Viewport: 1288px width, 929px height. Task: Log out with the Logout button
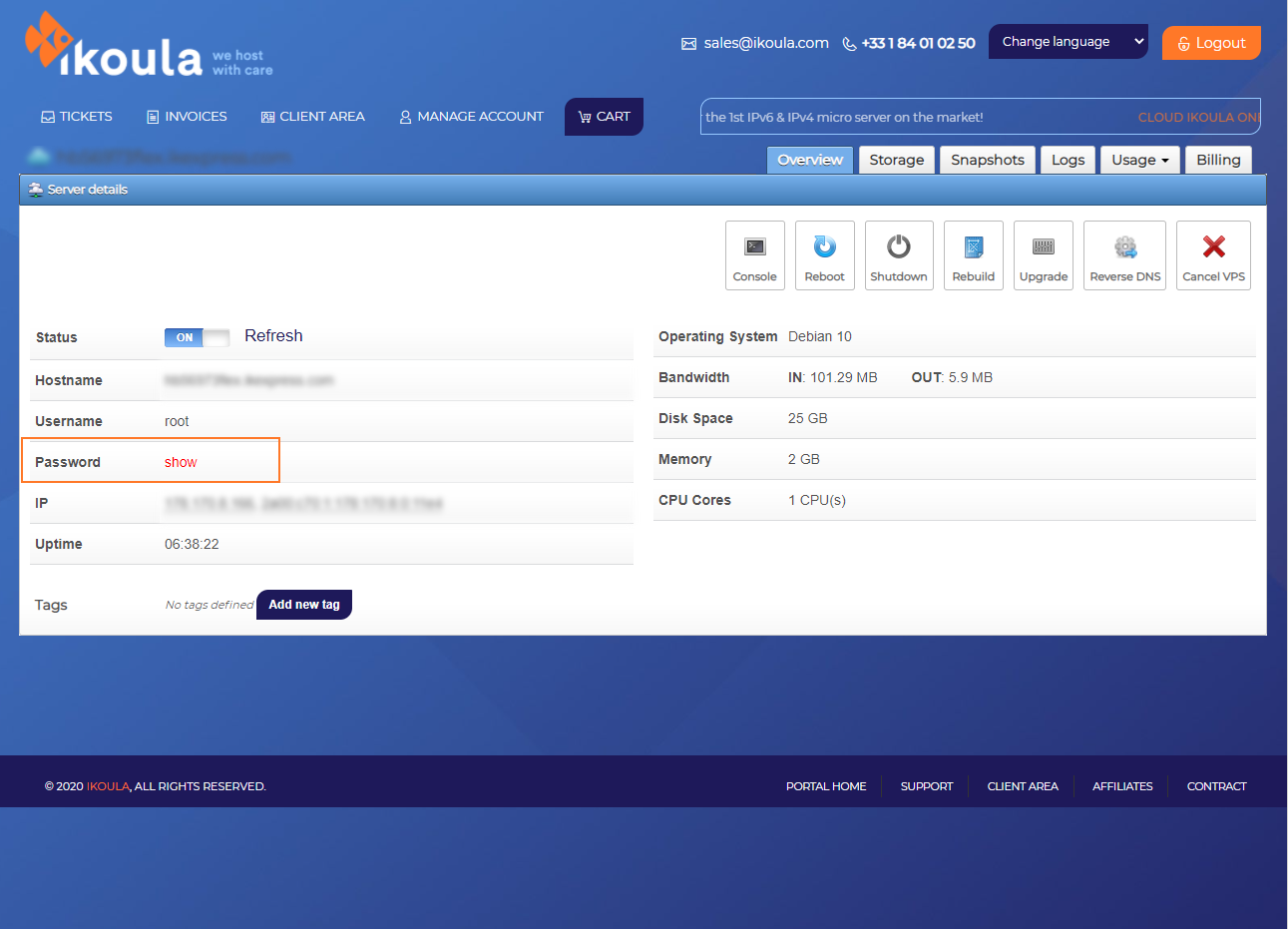[x=1211, y=43]
